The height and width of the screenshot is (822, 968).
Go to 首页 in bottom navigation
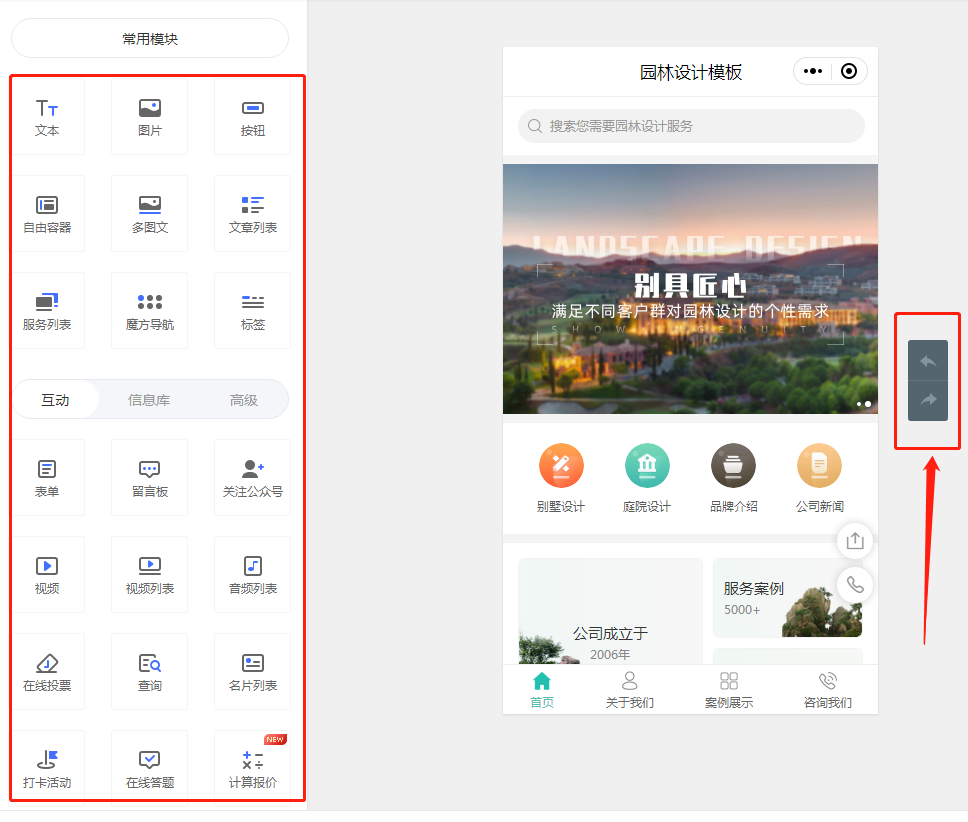pyautogui.click(x=542, y=690)
